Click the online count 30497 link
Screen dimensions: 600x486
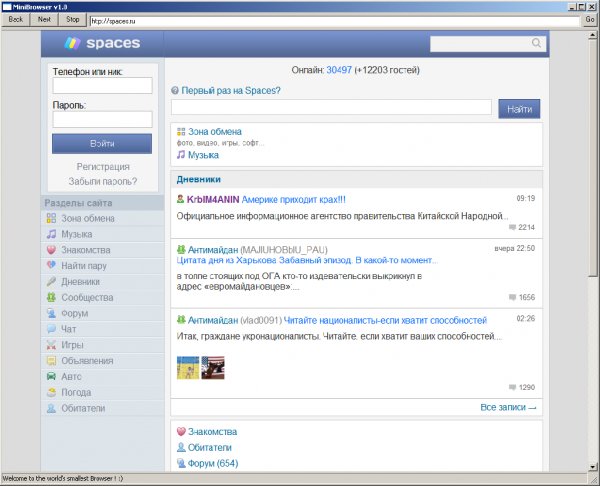coord(339,70)
